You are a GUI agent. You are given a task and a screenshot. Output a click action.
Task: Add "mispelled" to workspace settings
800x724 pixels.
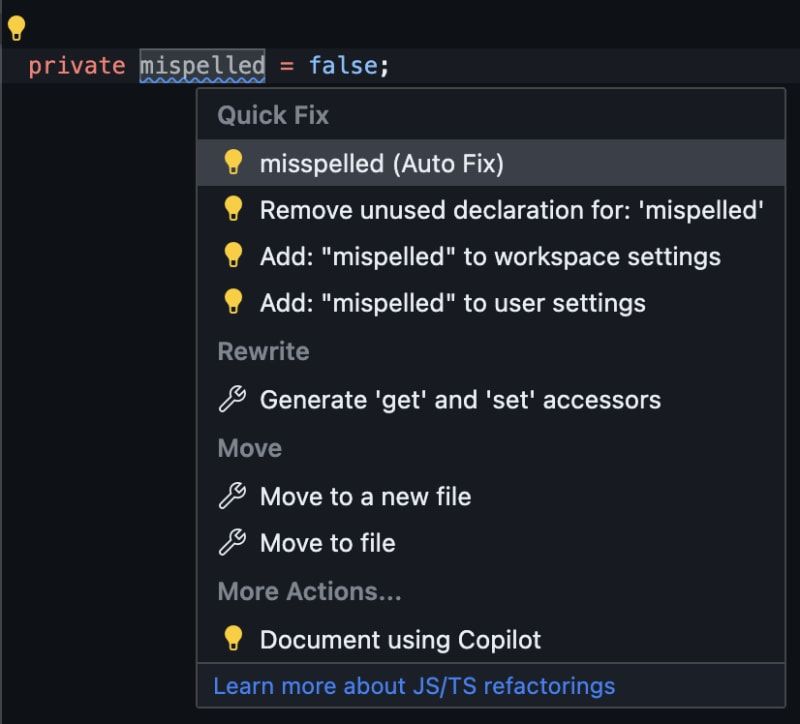pos(491,256)
